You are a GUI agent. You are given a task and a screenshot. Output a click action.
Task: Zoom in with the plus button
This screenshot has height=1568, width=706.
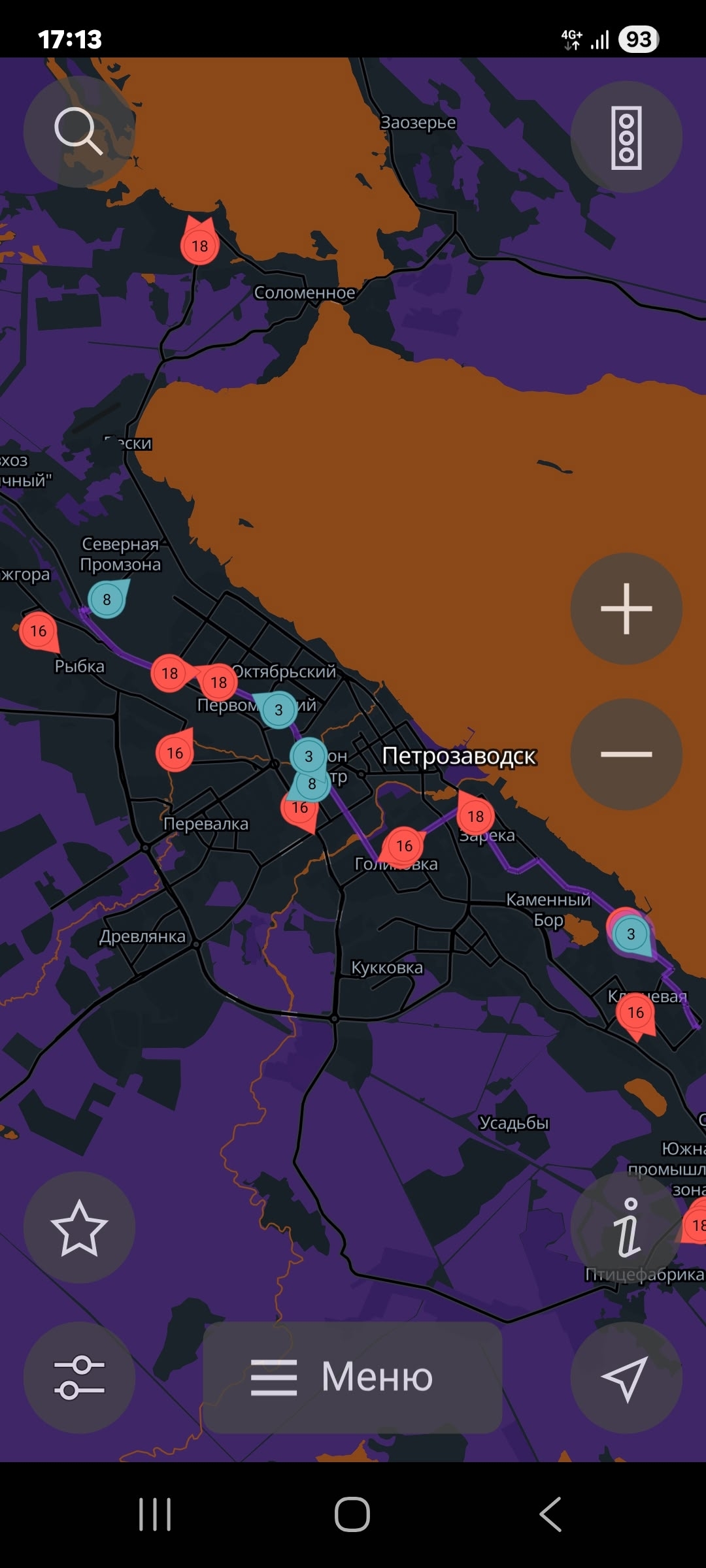626,609
